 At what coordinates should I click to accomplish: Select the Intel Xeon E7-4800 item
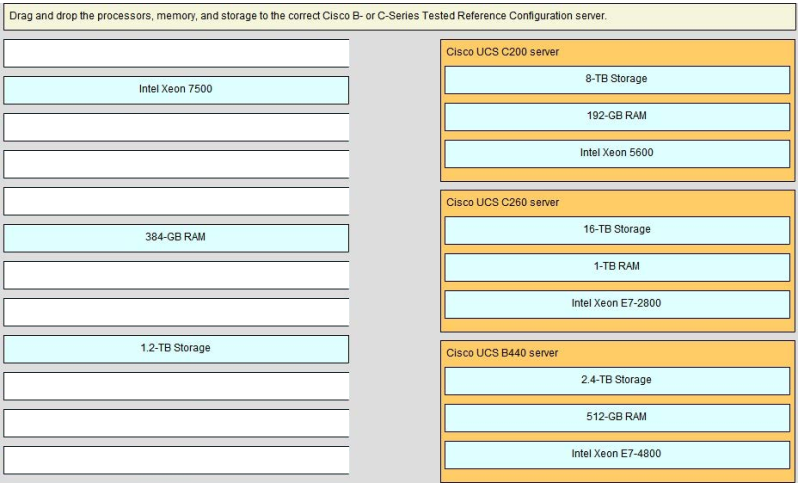tap(617, 455)
